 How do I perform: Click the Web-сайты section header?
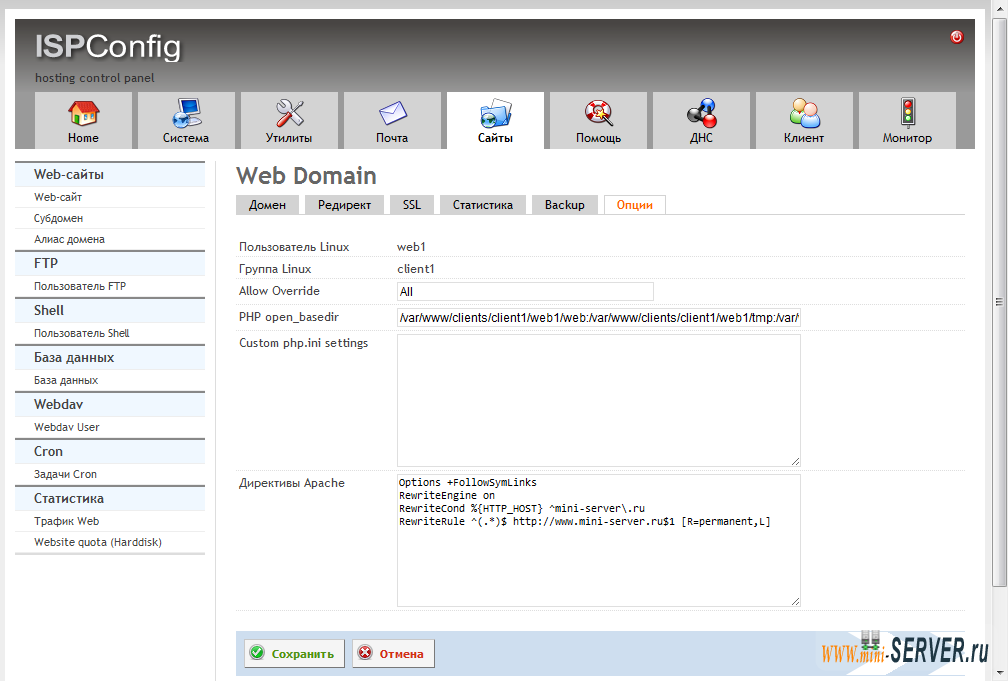[x=110, y=174]
